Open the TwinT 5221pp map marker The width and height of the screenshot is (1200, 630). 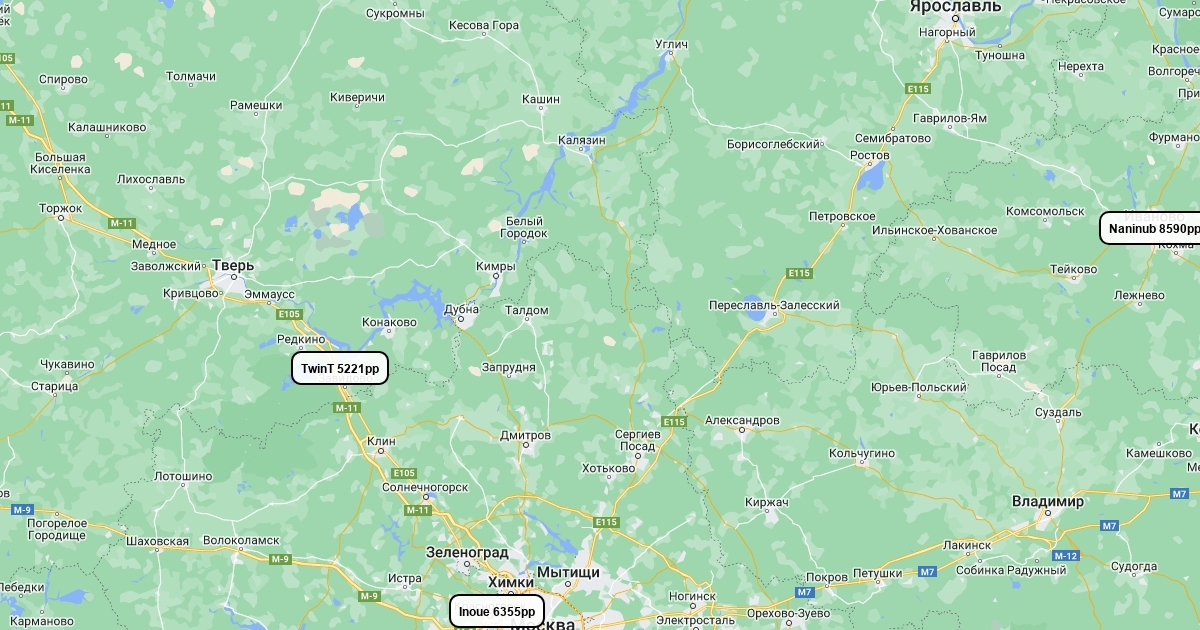pyautogui.click(x=340, y=368)
